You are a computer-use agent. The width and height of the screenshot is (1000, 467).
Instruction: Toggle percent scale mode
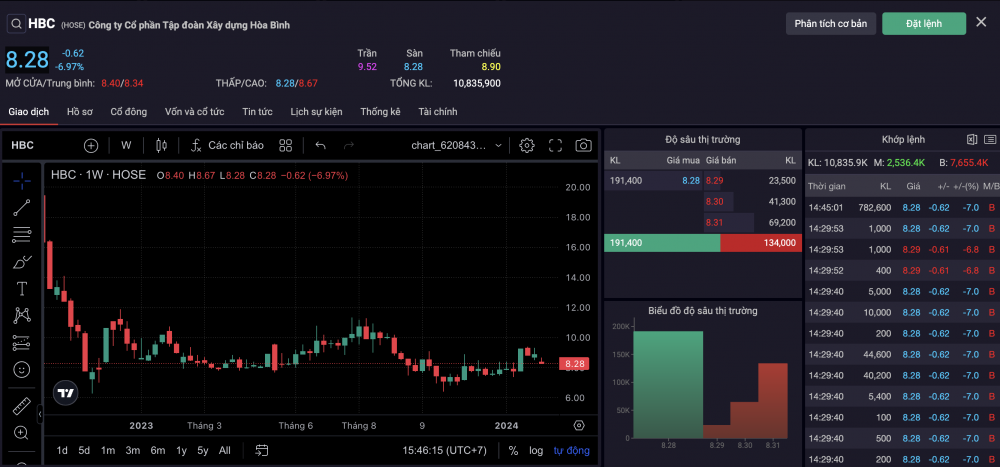point(513,450)
